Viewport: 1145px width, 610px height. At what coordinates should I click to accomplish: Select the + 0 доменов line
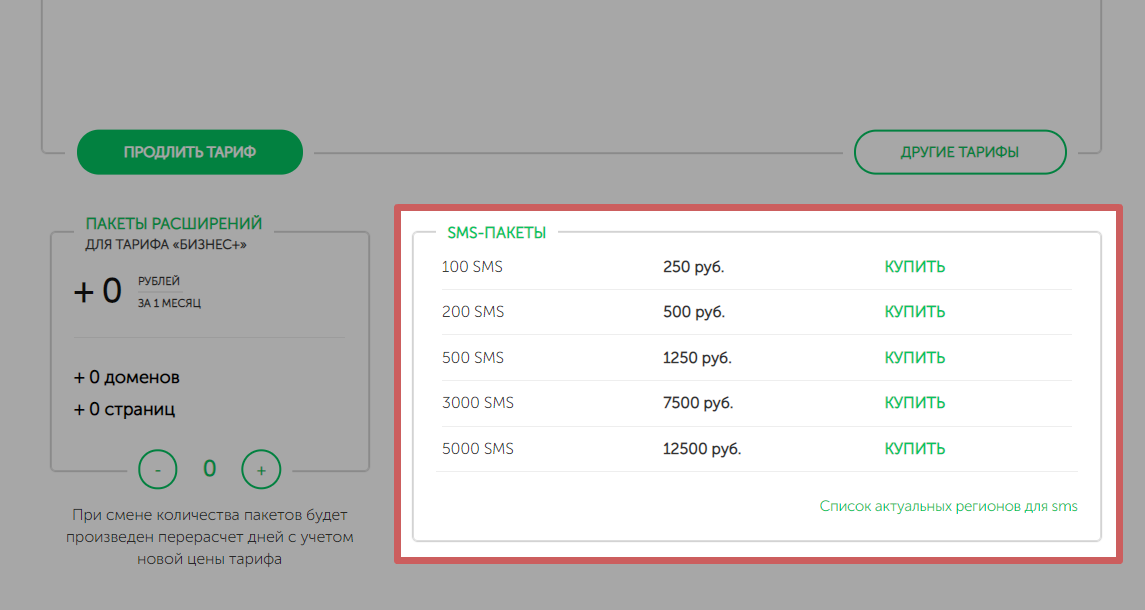127,378
